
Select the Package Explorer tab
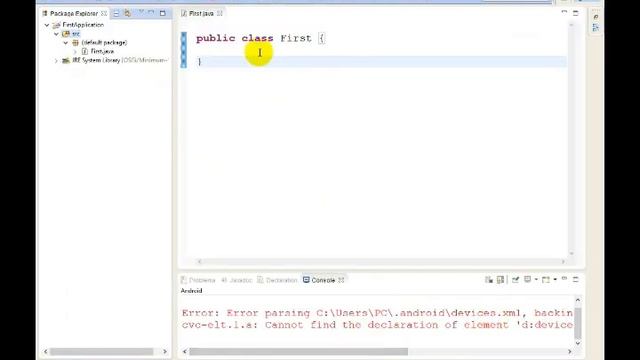(73, 13)
